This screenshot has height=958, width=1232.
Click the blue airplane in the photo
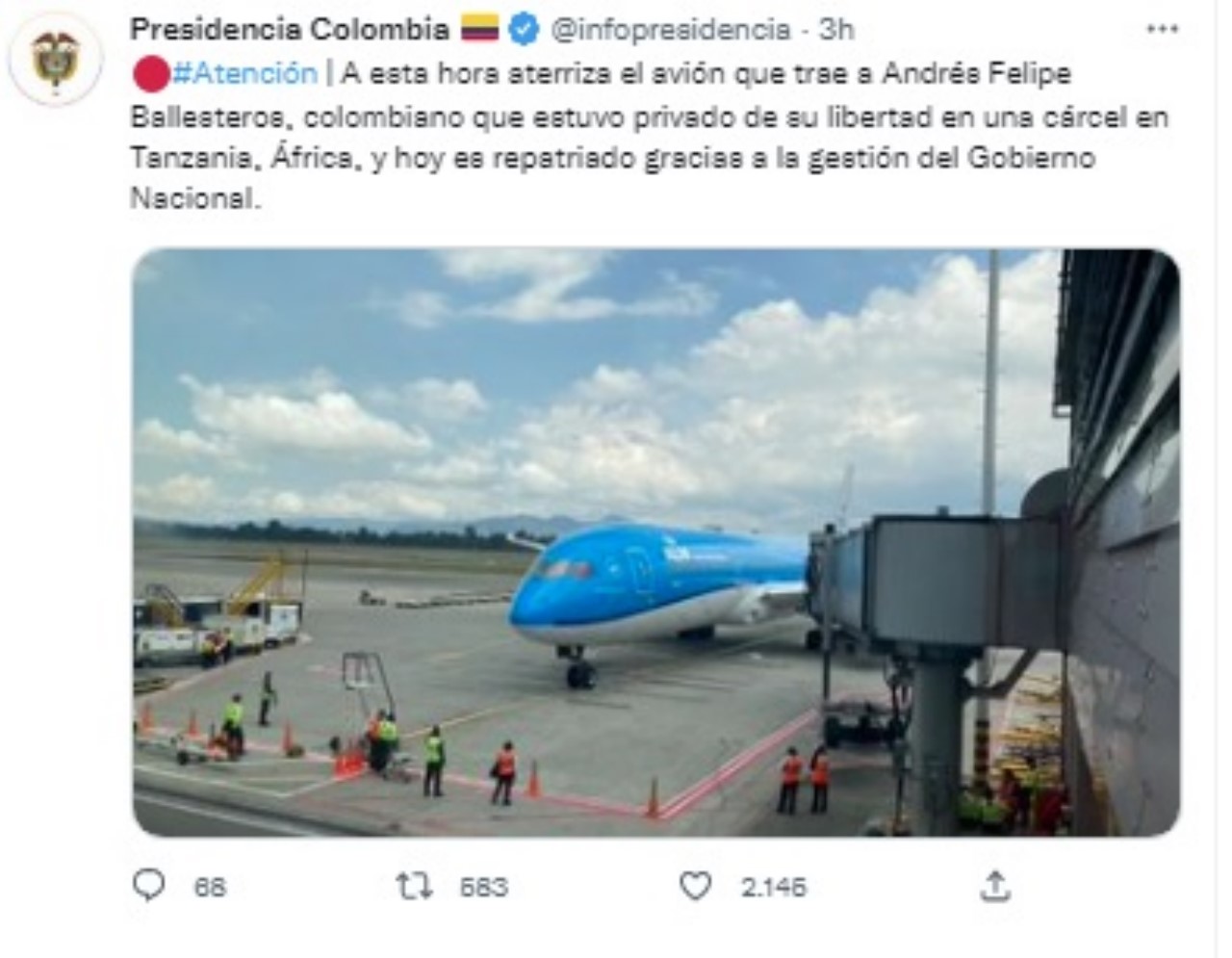[654, 587]
